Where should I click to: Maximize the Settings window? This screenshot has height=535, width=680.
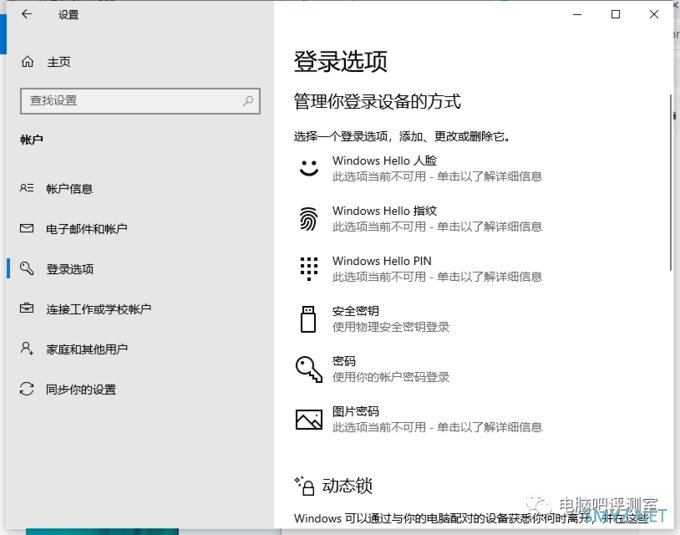coord(615,14)
